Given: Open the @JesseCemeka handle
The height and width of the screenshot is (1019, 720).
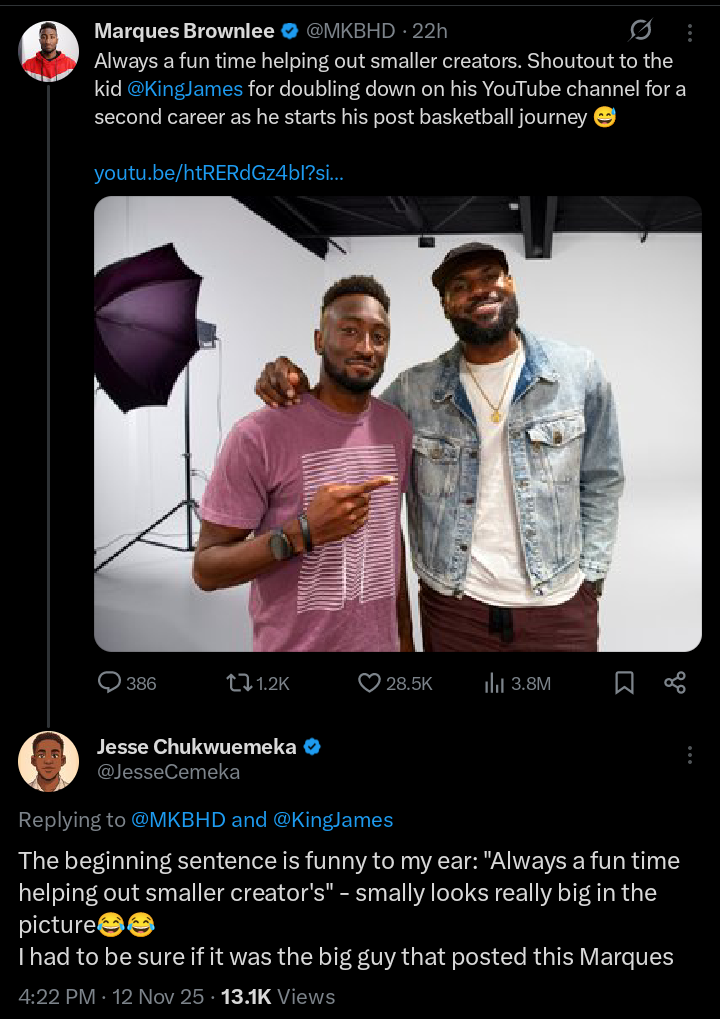Looking at the screenshot, I should [x=168, y=772].
